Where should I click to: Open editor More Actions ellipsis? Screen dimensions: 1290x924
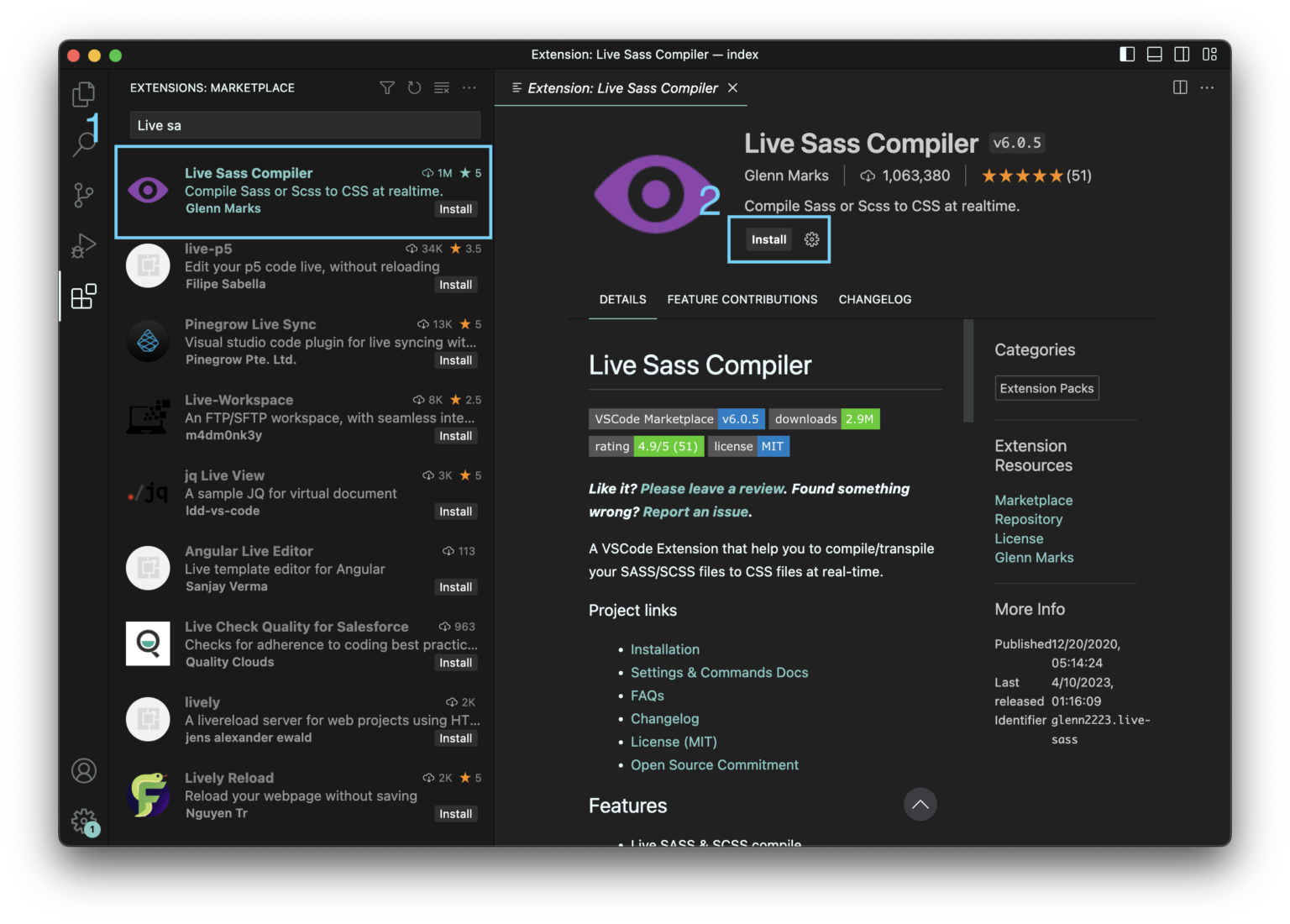pos(1208,87)
